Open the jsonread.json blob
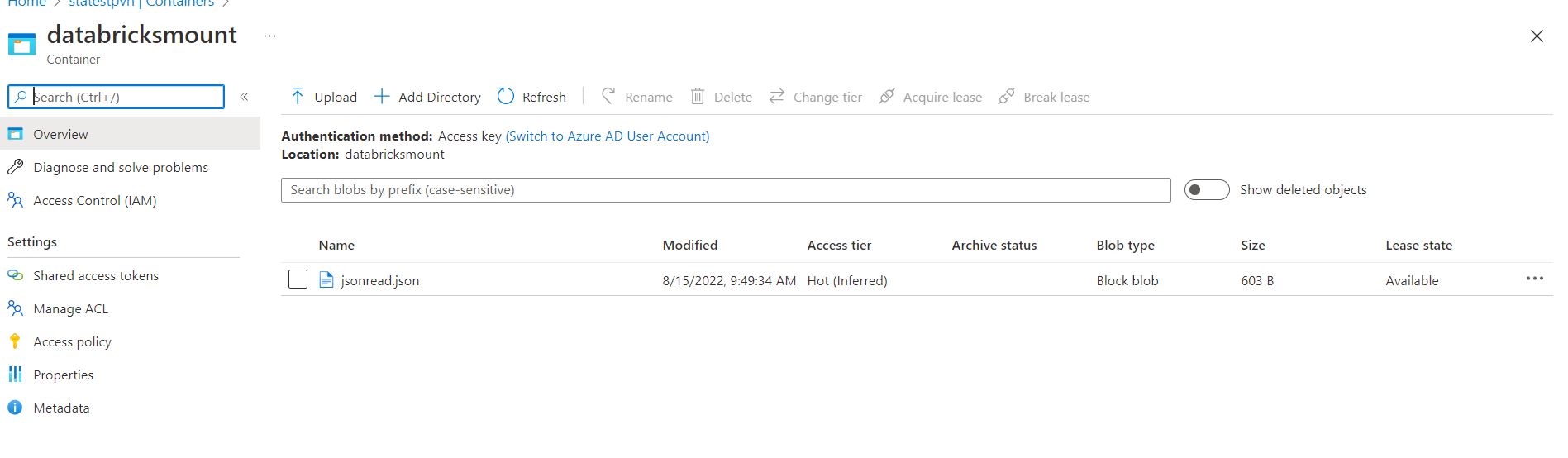1568x458 pixels. (379, 280)
